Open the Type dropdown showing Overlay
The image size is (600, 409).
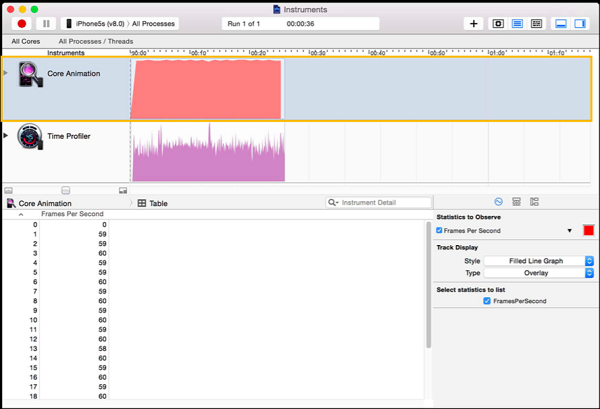539,273
